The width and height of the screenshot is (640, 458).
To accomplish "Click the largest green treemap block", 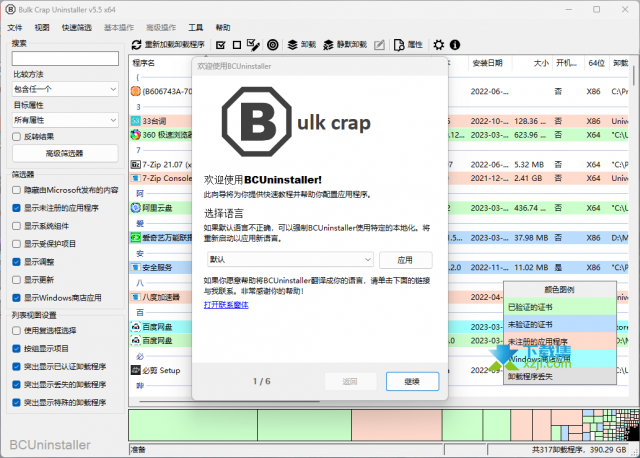I will coord(193,425).
